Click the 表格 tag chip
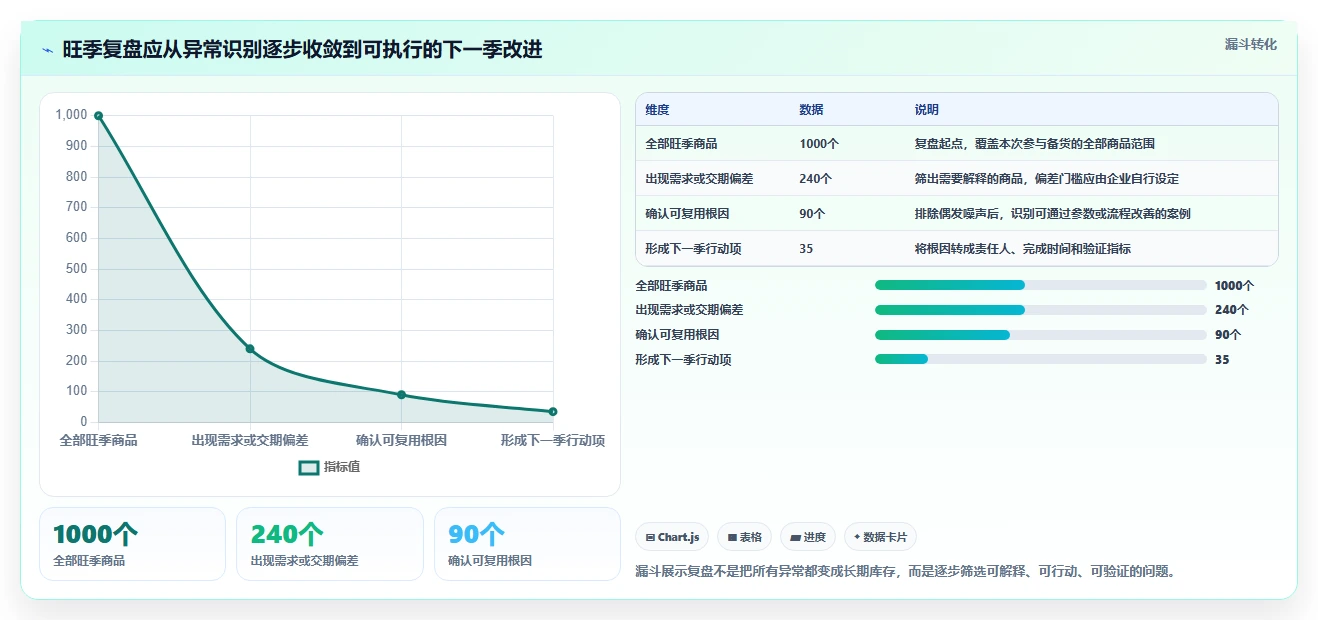Viewport: 1318px width, 620px height. tap(744, 537)
